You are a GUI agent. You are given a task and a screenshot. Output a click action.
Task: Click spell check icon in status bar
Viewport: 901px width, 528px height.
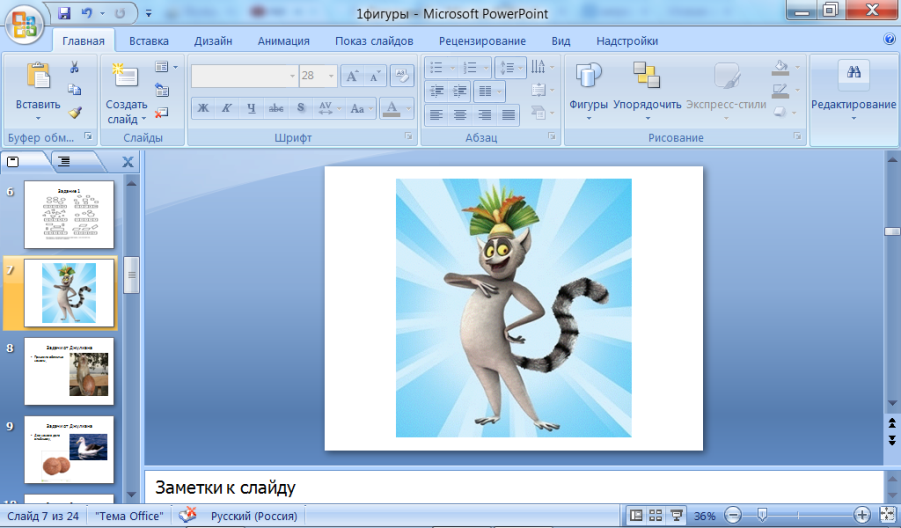[187, 515]
